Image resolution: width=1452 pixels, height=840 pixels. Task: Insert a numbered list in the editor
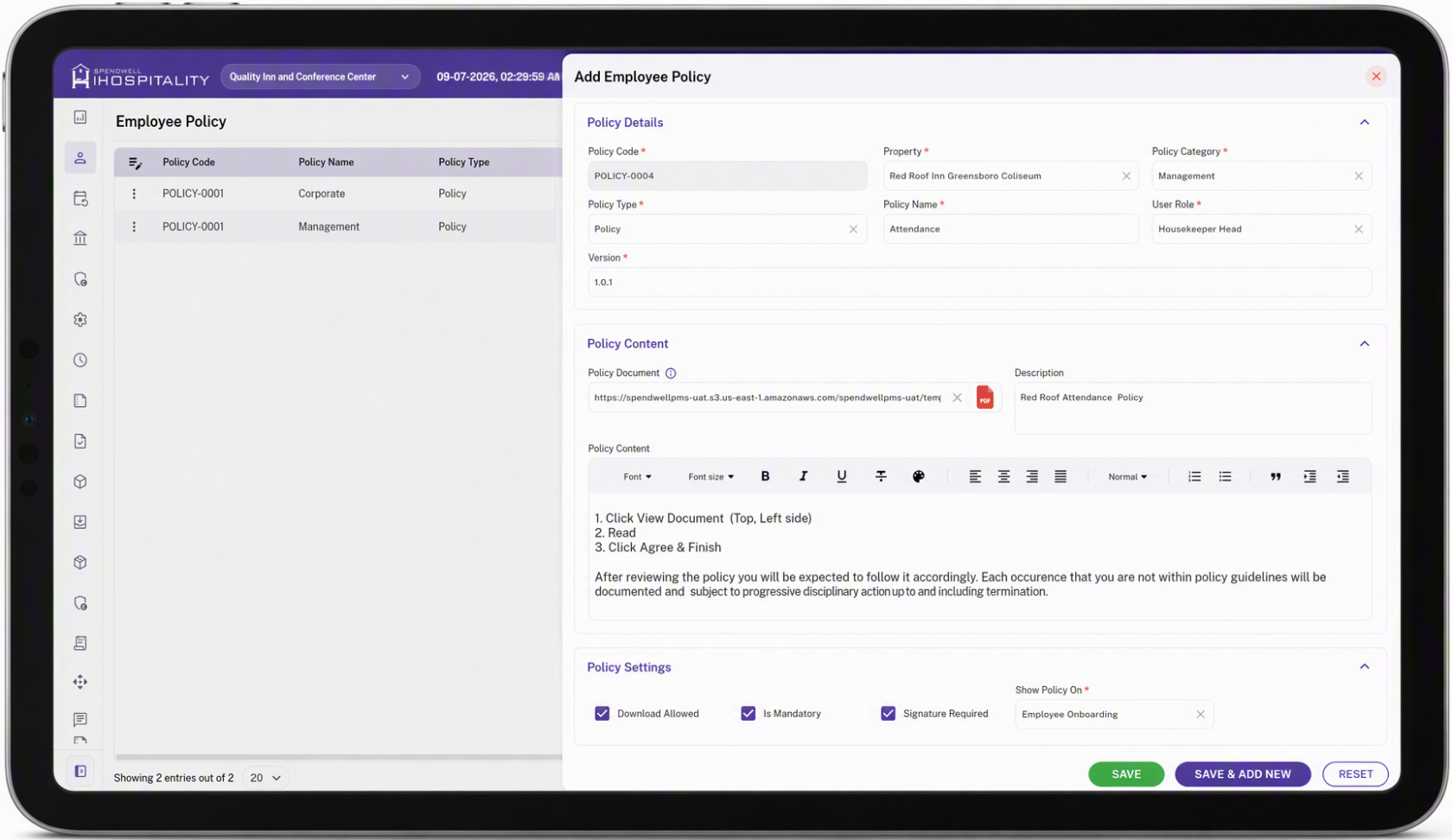[x=1194, y=476]
